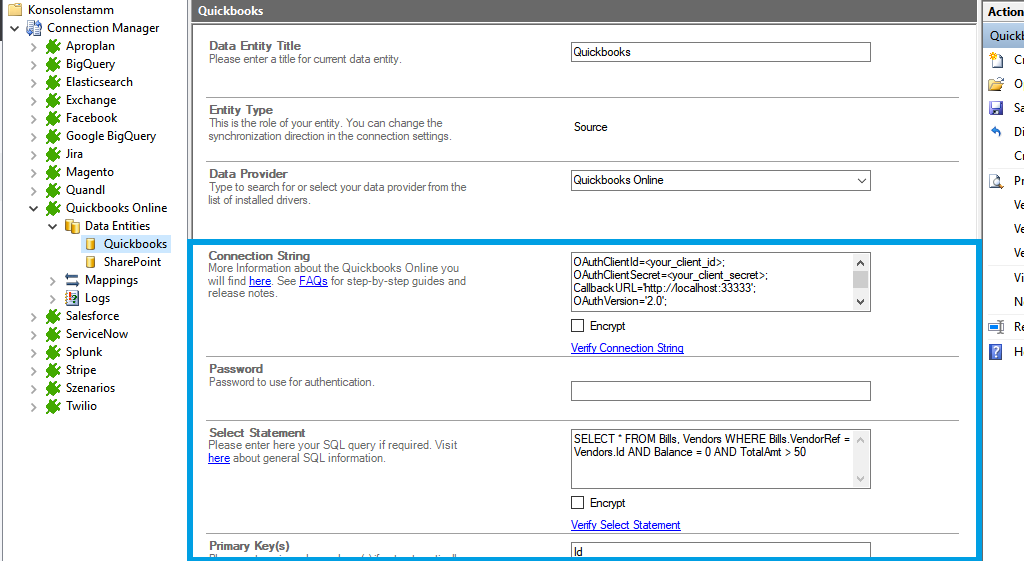The height and width of the screenshot is (561, 1024).
Task: Check Encrypt under the Select Statement
Action: click(x=577, y=503)
